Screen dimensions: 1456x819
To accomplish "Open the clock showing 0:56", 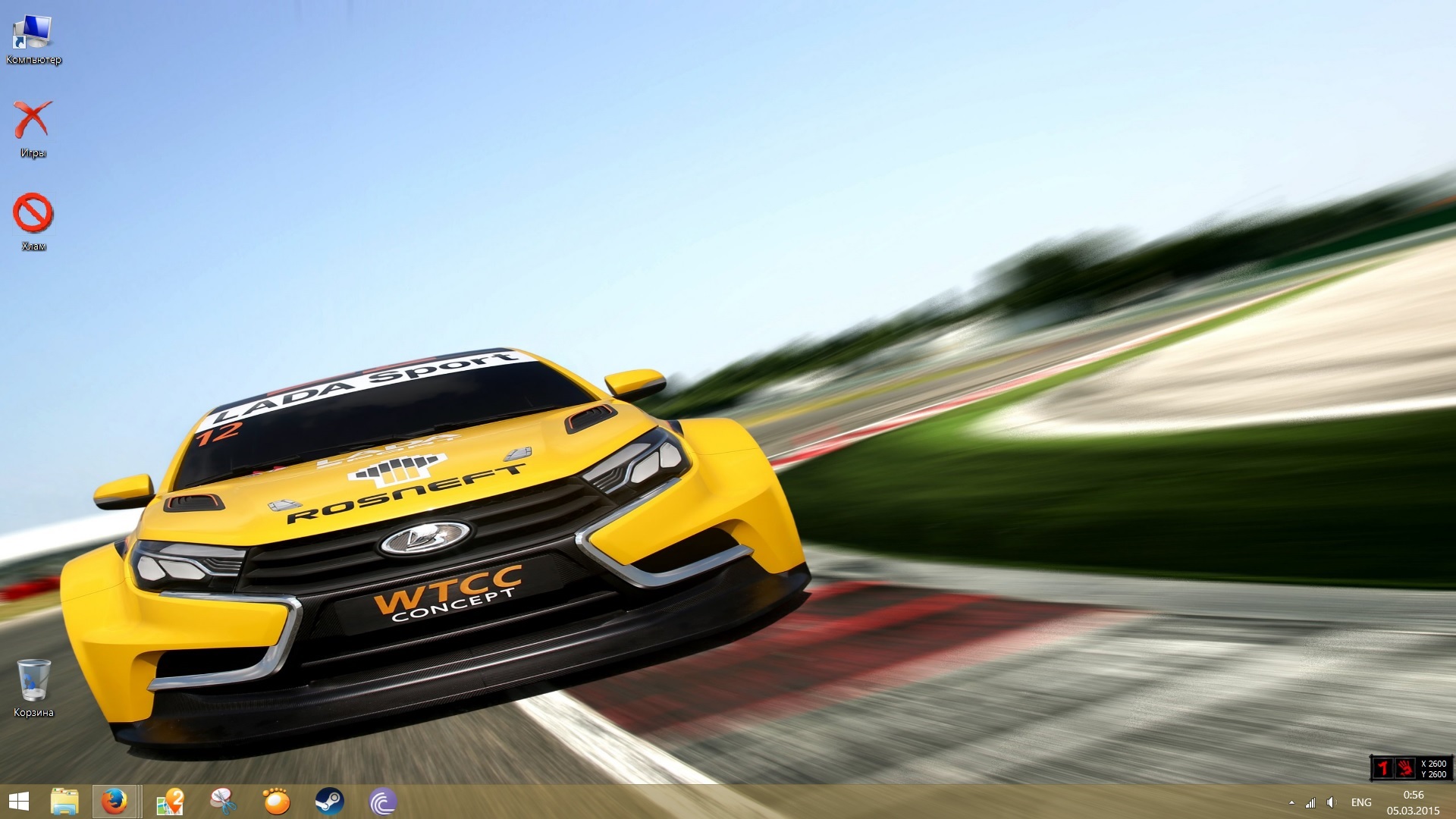I will point(1414,795).
